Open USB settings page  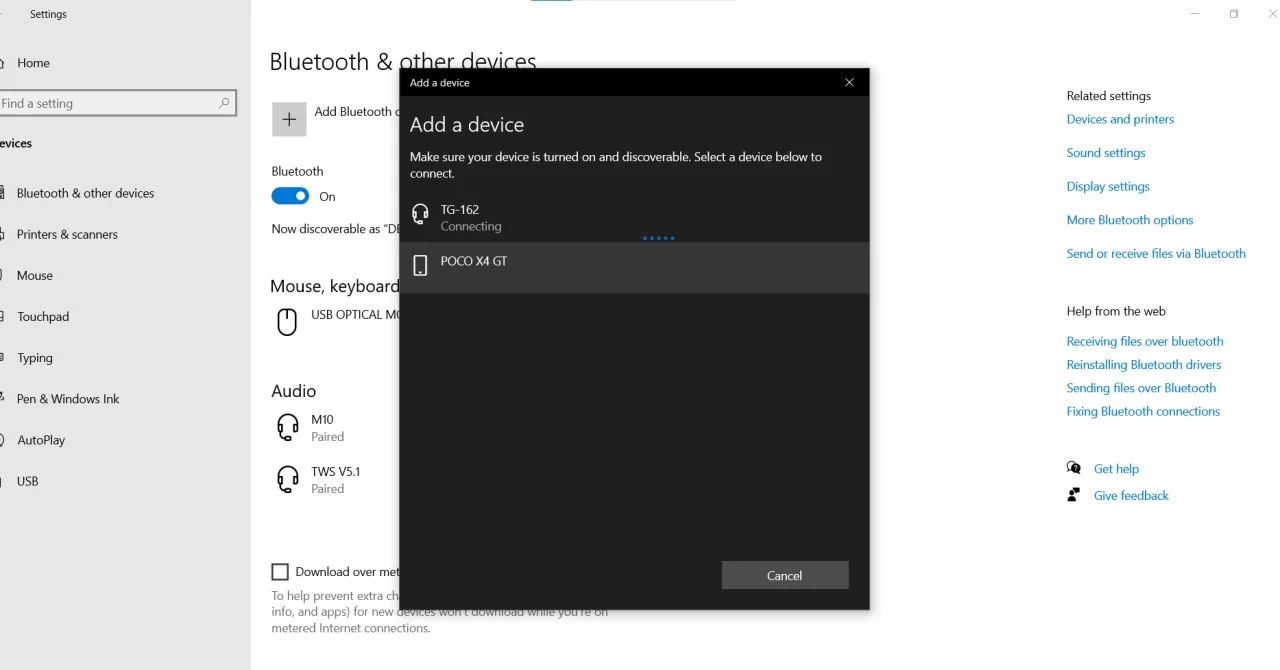pos(28,481)
